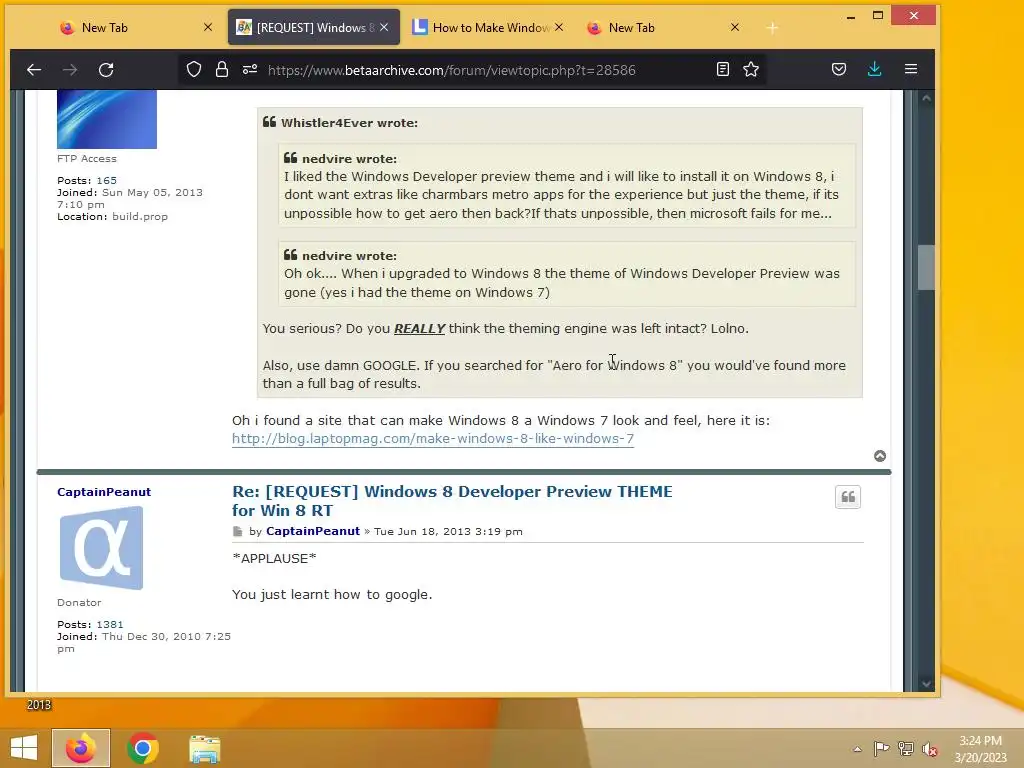1024x768 pixels.
Task: Click the betaarchive URL address field
Action: [451, 70]
